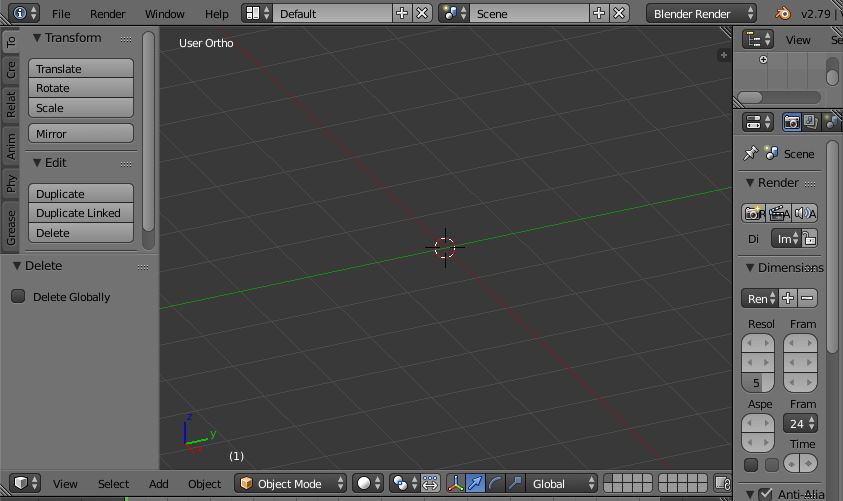This screenshot has height=501, width=843.
Task: Open the screen layout browse icon
Action: coord(257,13)
